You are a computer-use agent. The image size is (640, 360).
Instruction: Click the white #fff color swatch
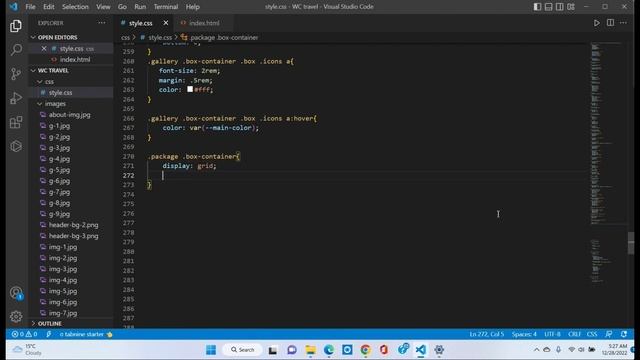(190, 89)
